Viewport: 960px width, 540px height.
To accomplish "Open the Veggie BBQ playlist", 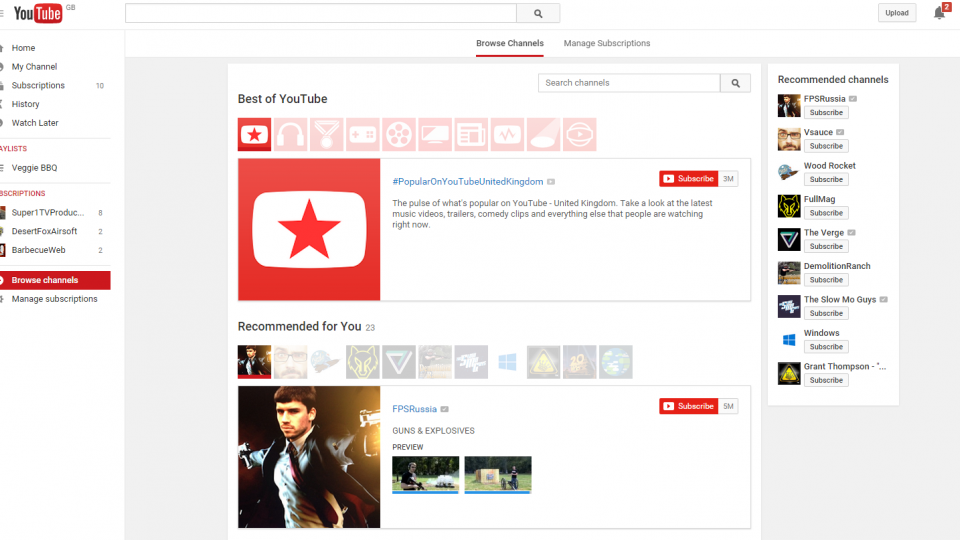I will tap(34, 168).
